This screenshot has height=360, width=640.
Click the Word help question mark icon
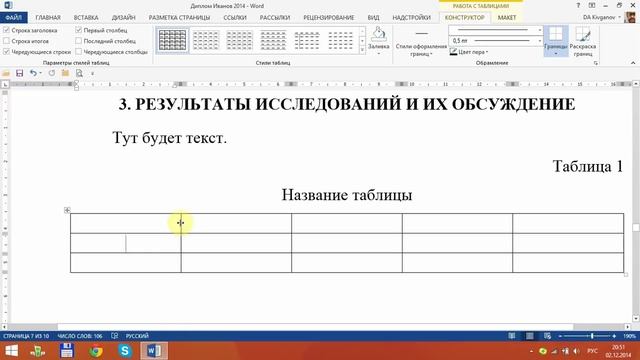point(578,5)
